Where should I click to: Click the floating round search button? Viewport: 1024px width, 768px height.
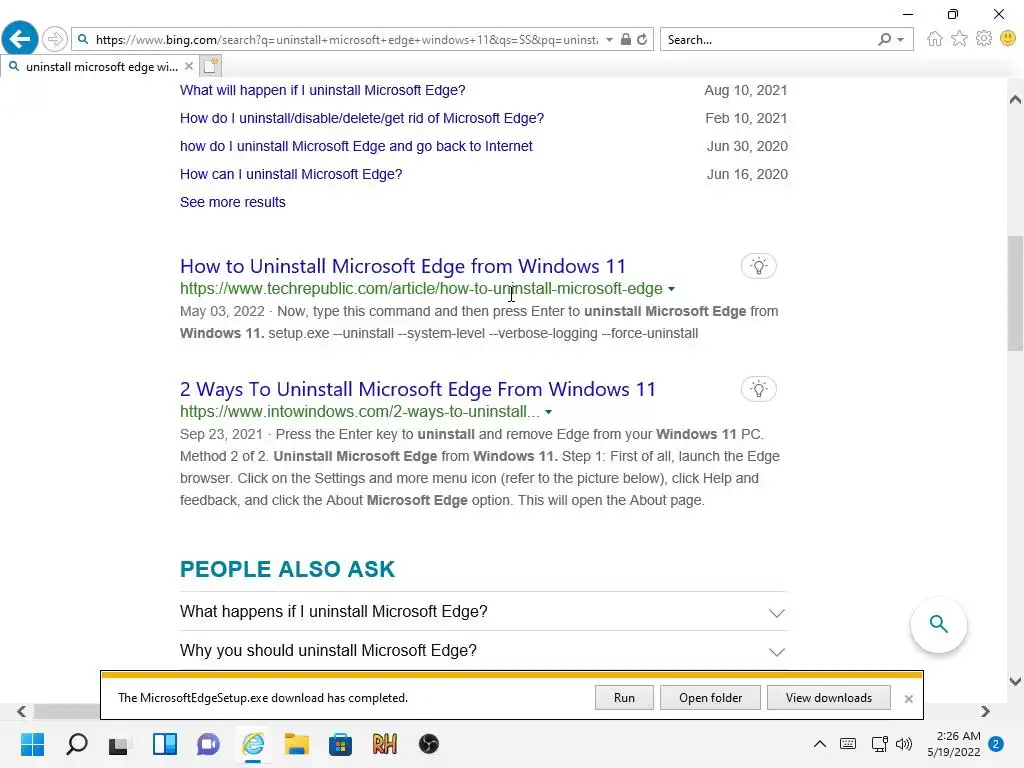point(938,624)
